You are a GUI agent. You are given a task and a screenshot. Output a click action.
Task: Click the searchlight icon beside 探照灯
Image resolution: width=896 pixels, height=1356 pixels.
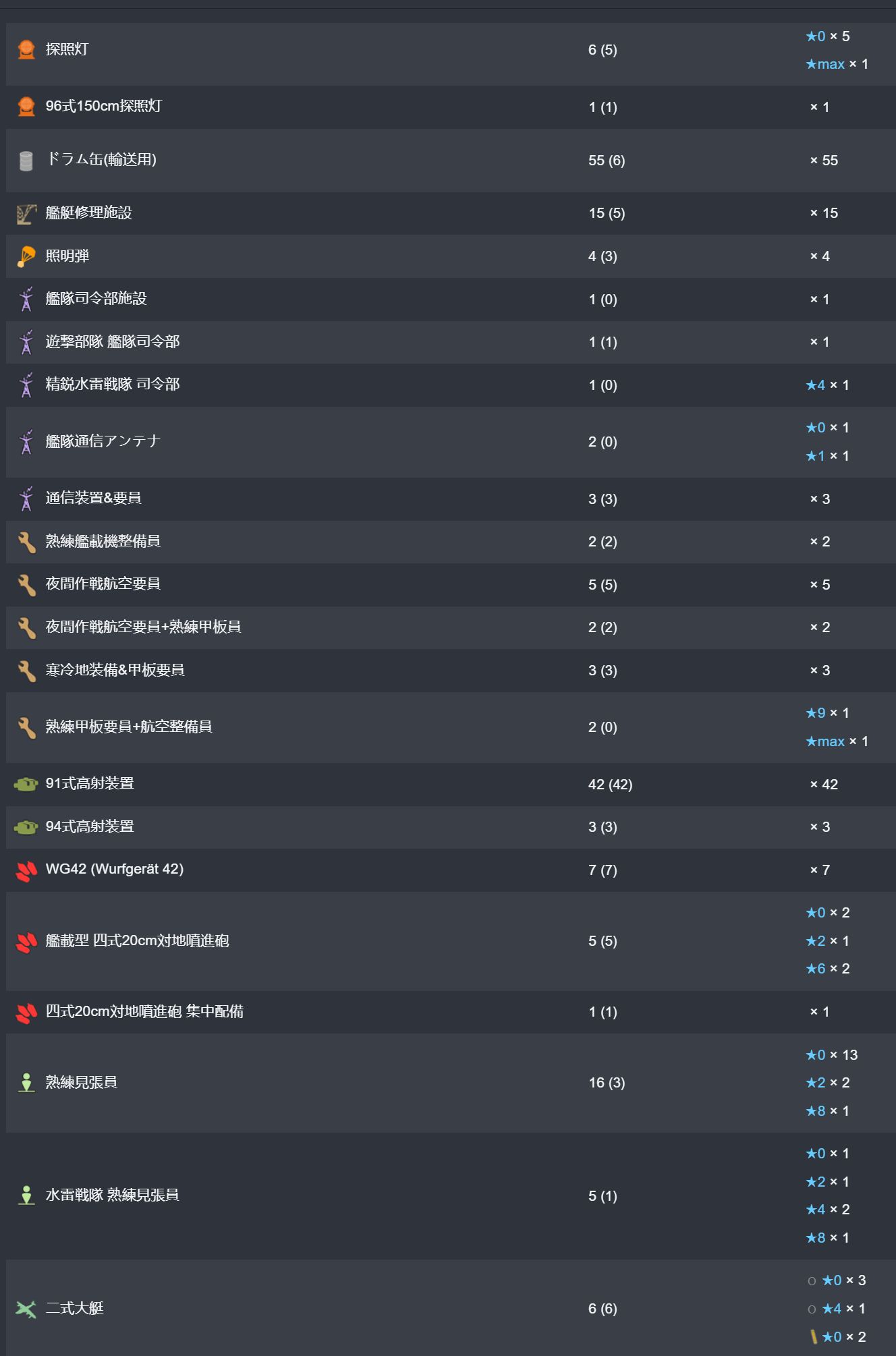pyautogui.click(x=26, y=50)
